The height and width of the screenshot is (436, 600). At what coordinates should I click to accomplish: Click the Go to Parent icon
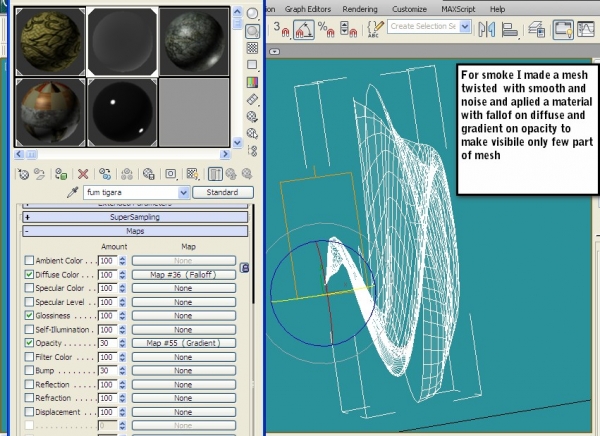point(231,174)
